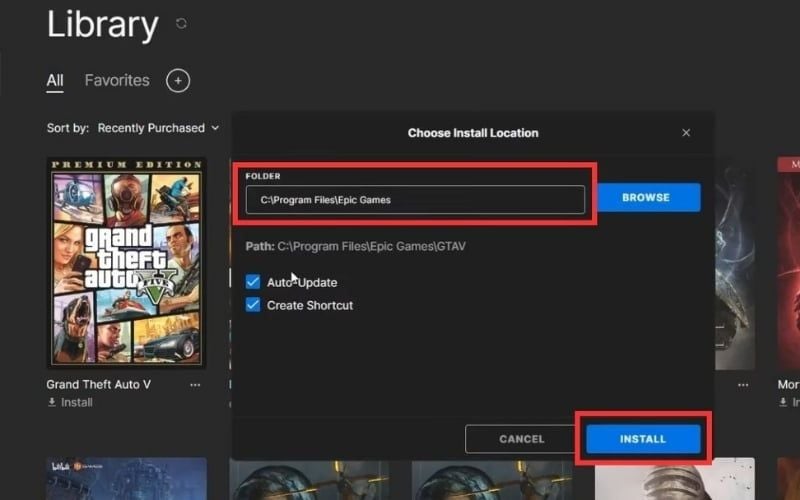Click the Folder path input field
This screenshot has width=800, height=500.
coord(415,199)
